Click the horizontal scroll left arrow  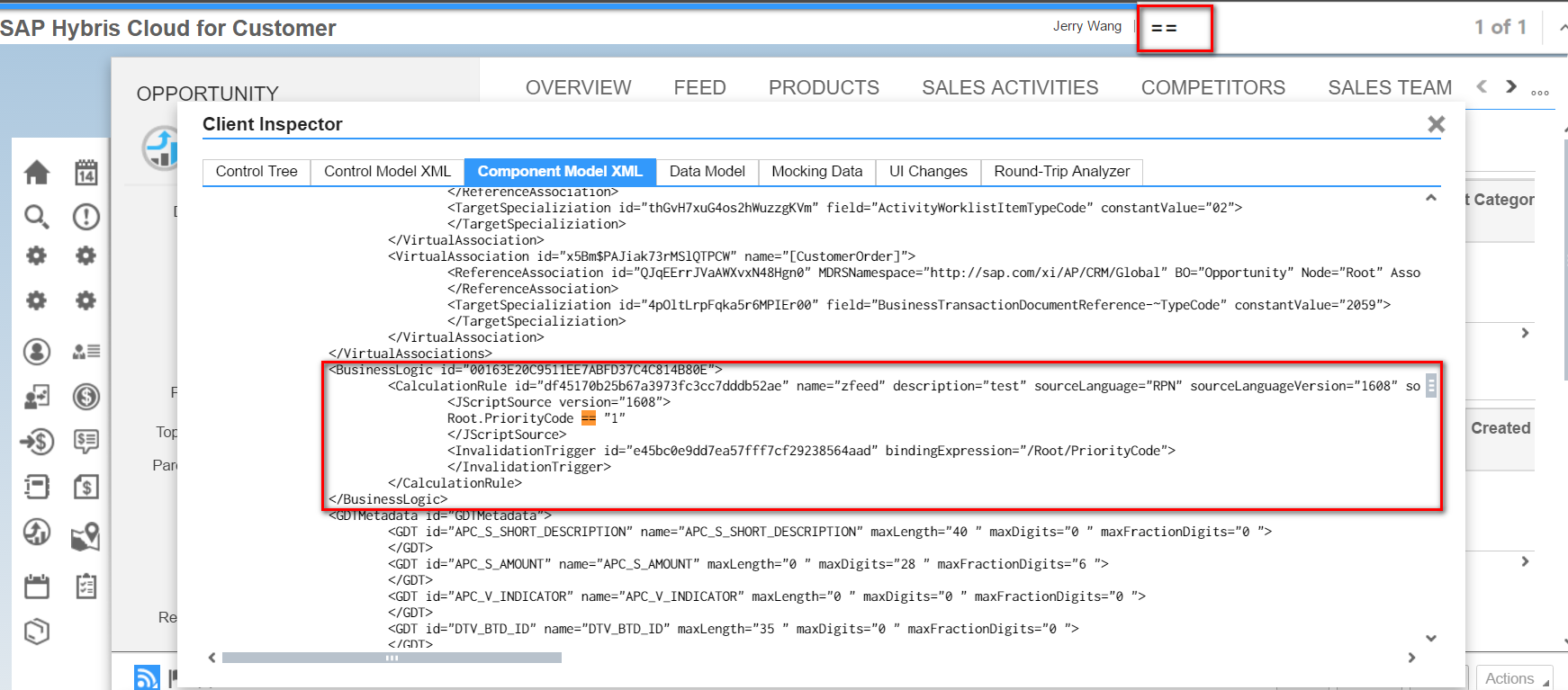point(212,658)
